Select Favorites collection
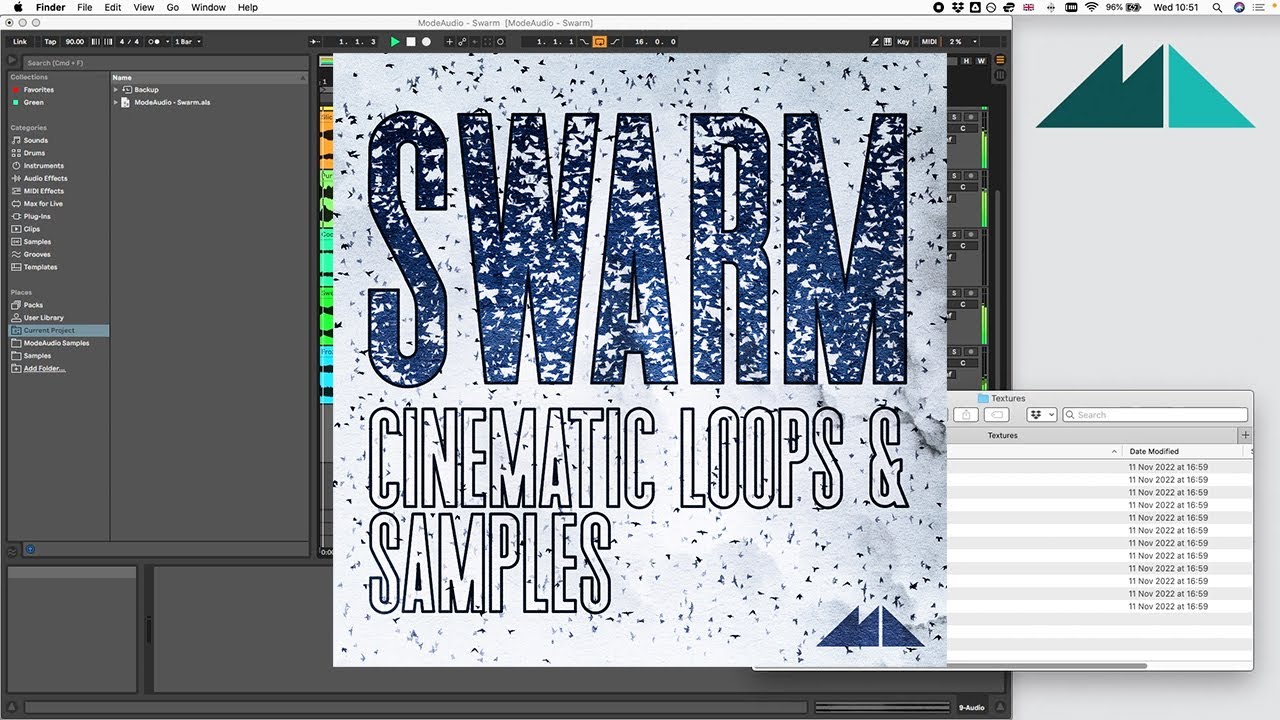Image resolution: width=1280 pixels, height=720 pixels. tap(39, 90)
